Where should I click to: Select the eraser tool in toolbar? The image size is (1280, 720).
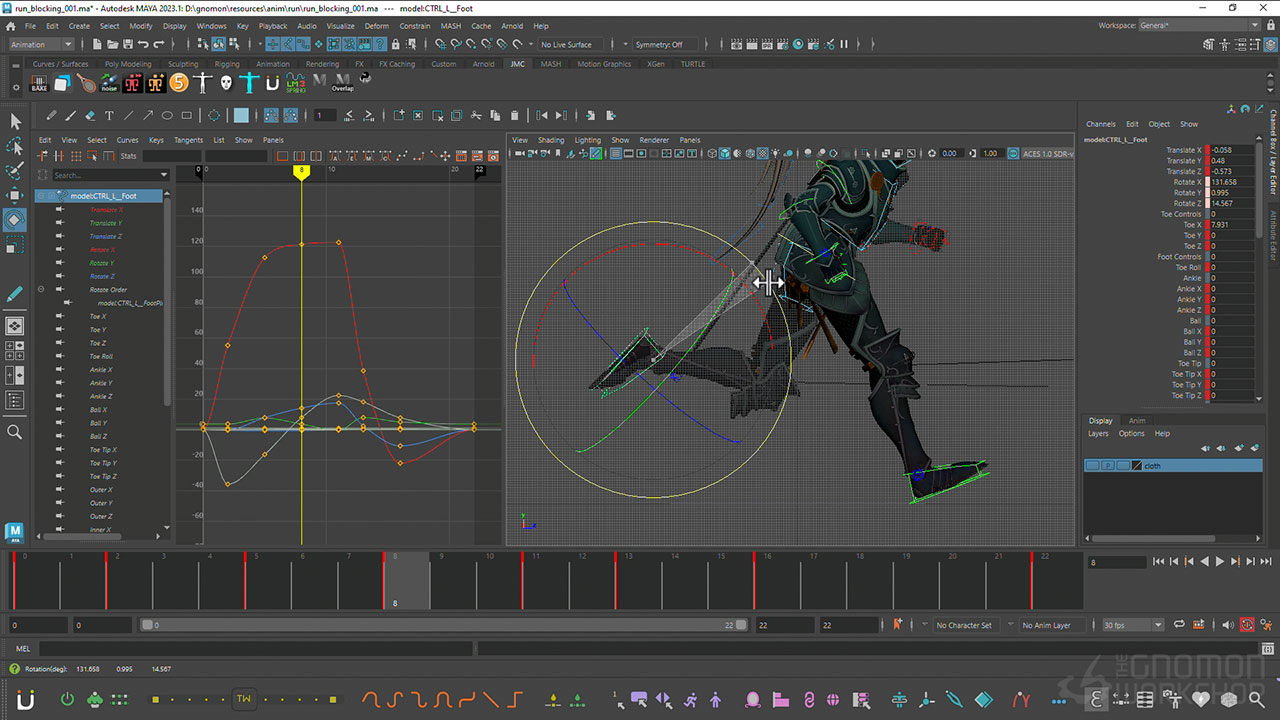coord(90,115)
